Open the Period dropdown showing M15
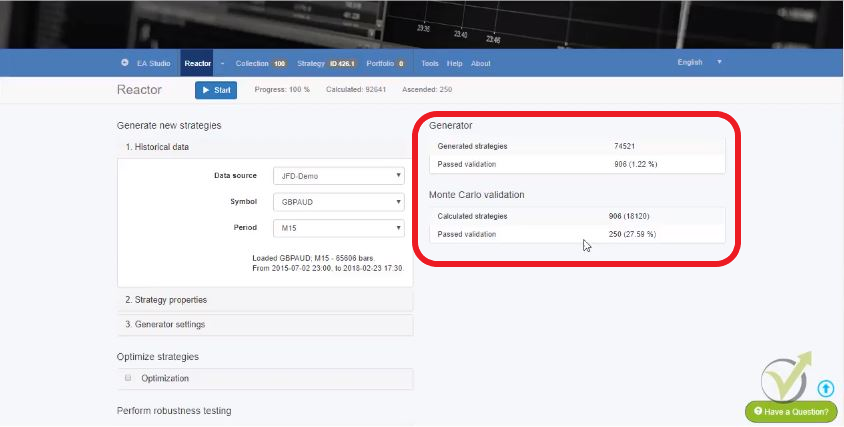This screenshot has height=427, width=844. [x=337, y=228]
